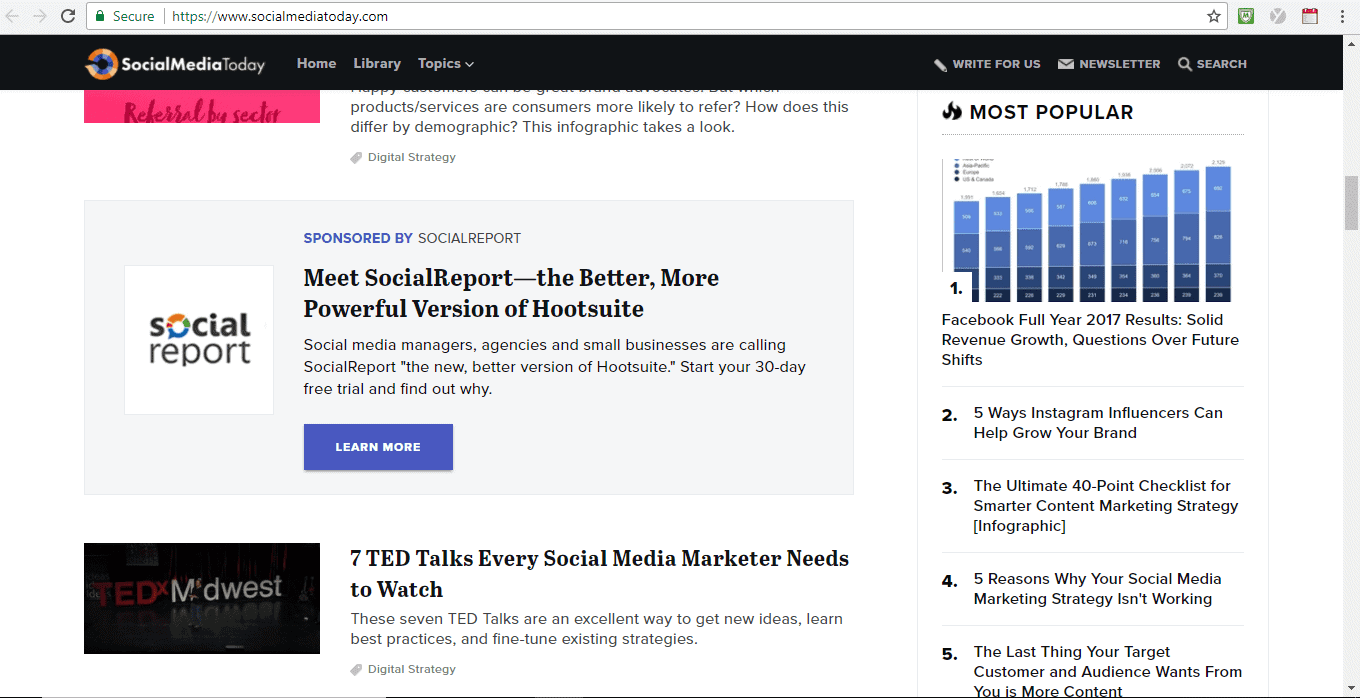Click the Social Report logo image
Image resolution: width=1360 pixels, height=698 pixels.
(x=199, y=340)
